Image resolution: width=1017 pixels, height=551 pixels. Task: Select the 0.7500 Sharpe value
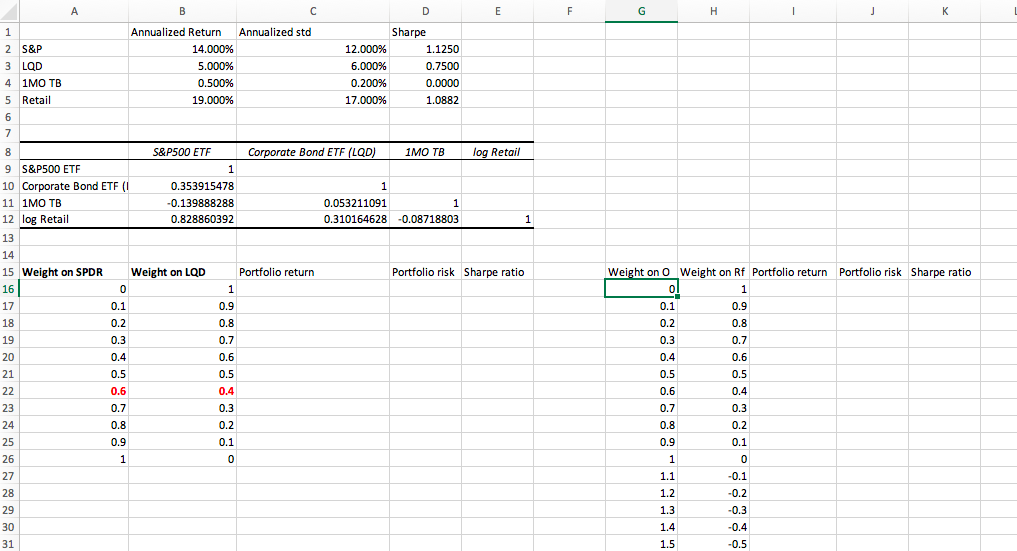pos(425,66)
